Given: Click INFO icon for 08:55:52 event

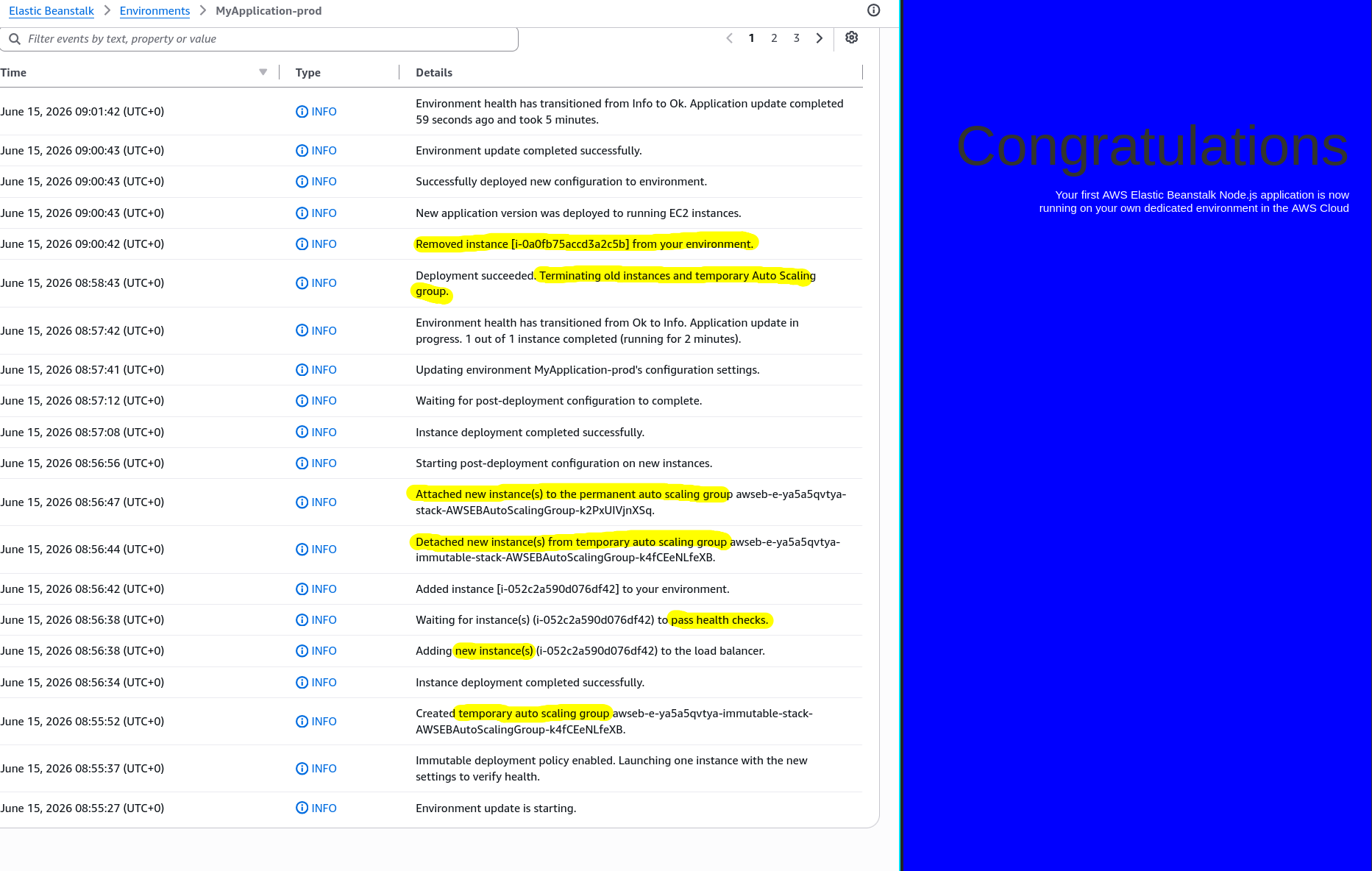Looking at the screenshot, I should tap(302, 722).
